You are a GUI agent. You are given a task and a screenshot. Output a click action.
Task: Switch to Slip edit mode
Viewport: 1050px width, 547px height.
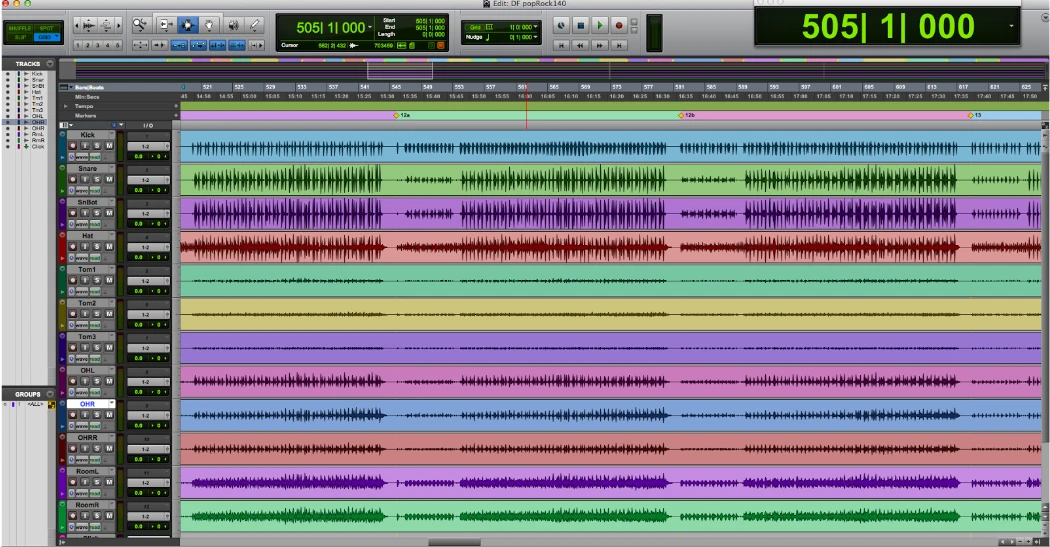click(x=20, y=37)
